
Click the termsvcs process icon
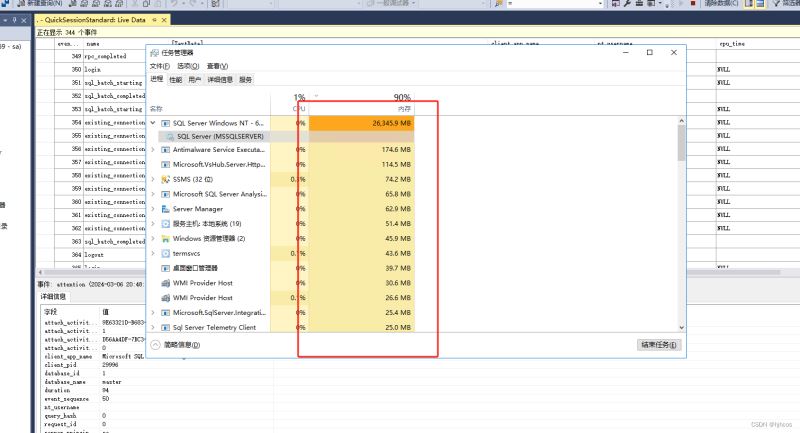[165, 253]
